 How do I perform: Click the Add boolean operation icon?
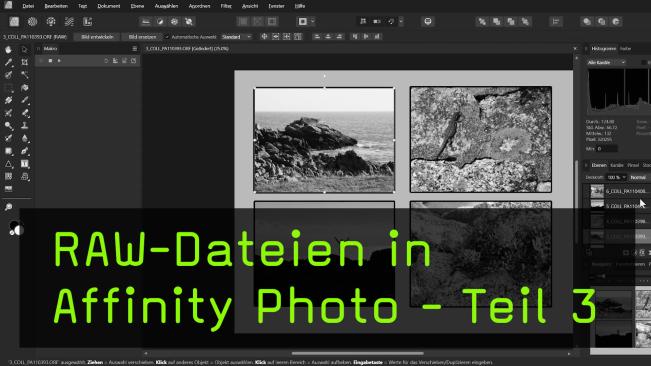click(x=587, y=22)
